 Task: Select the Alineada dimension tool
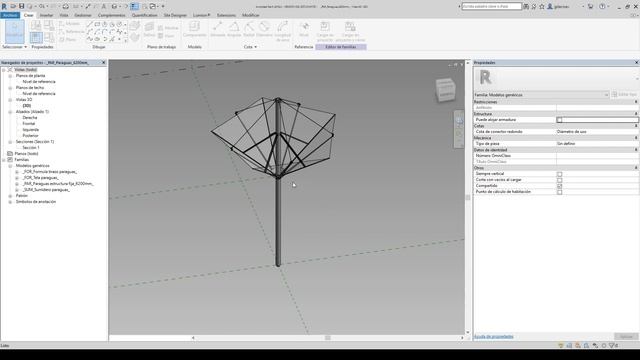218,29
